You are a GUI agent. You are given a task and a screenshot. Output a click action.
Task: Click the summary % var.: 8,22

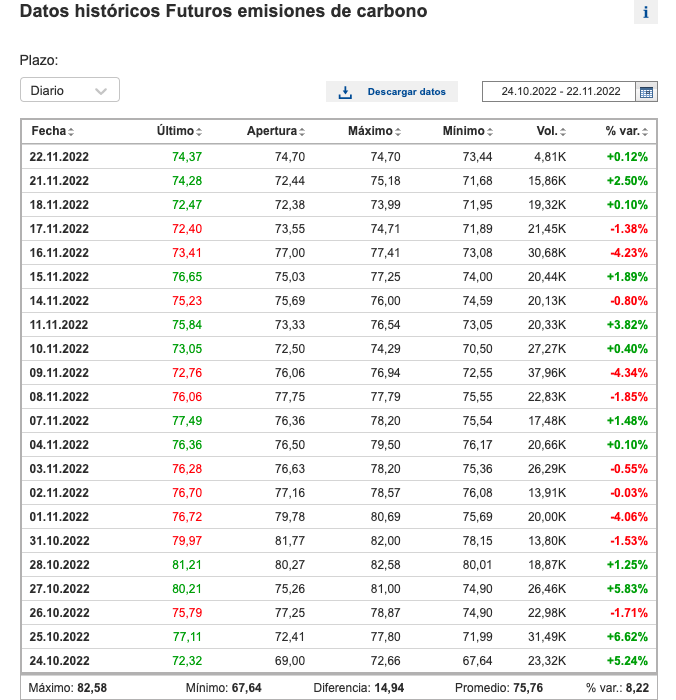coord(618,688)
